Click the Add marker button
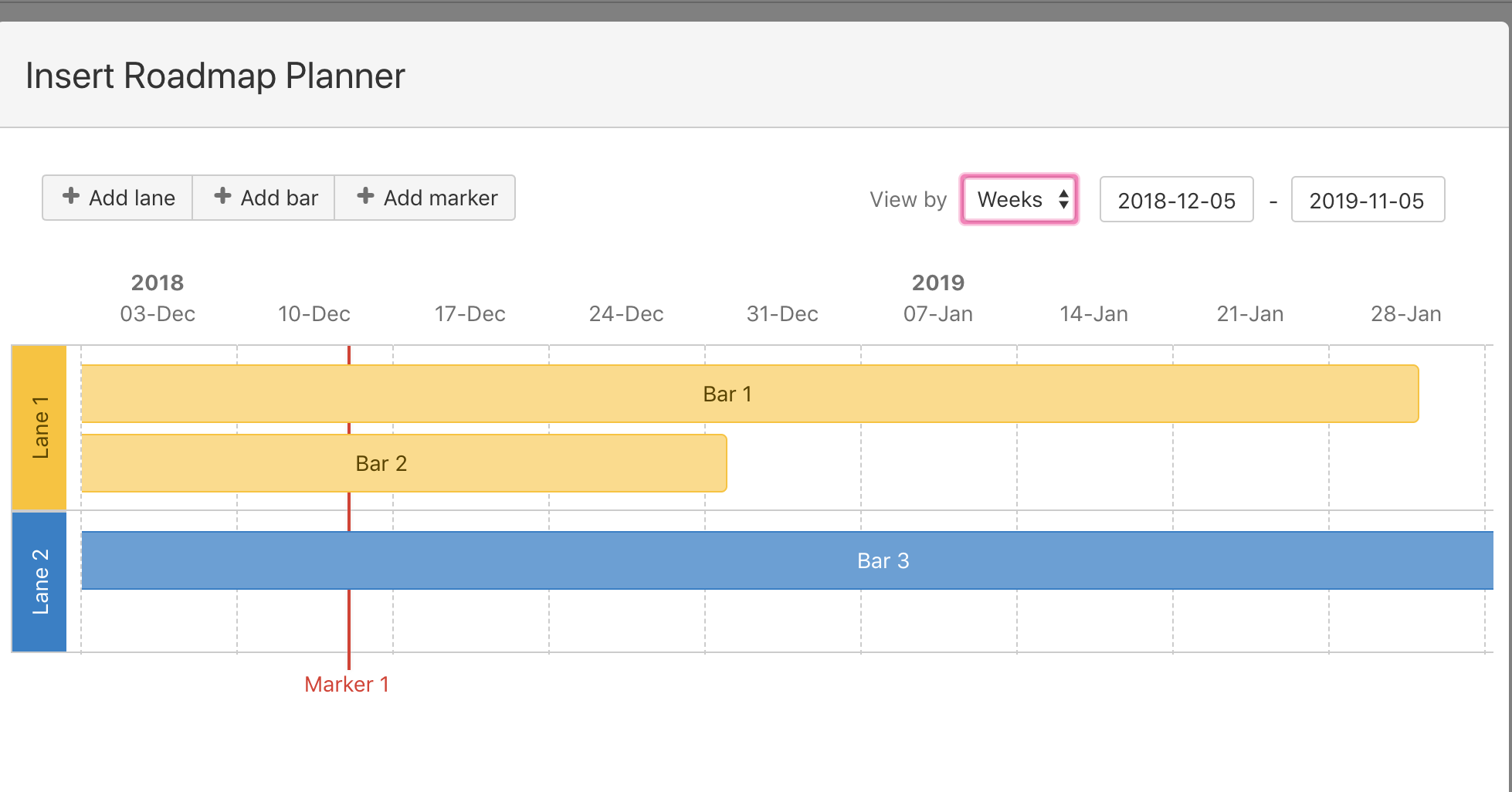This screenshot has height=792, width=1512. (425, 198)
